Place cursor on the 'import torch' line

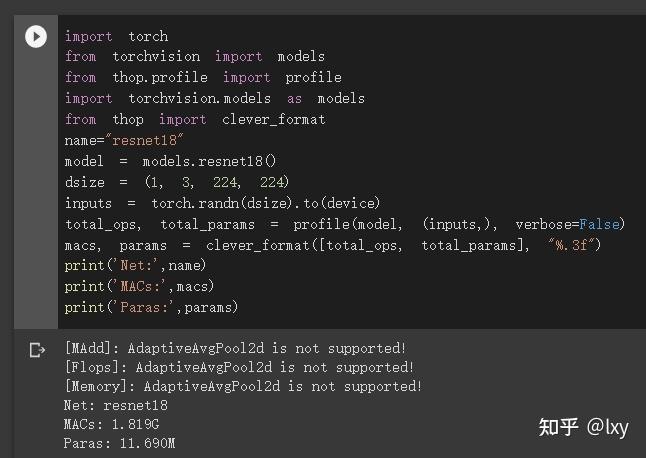pyautogui.click(x=116, y=36)
